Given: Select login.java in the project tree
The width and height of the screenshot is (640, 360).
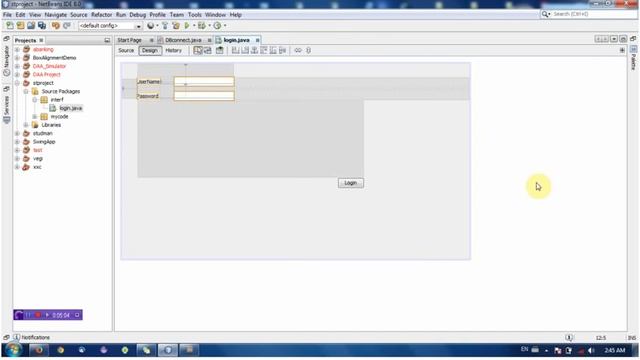Looking at the screenshot, I should pyautogui.click(x=71, y=108).
